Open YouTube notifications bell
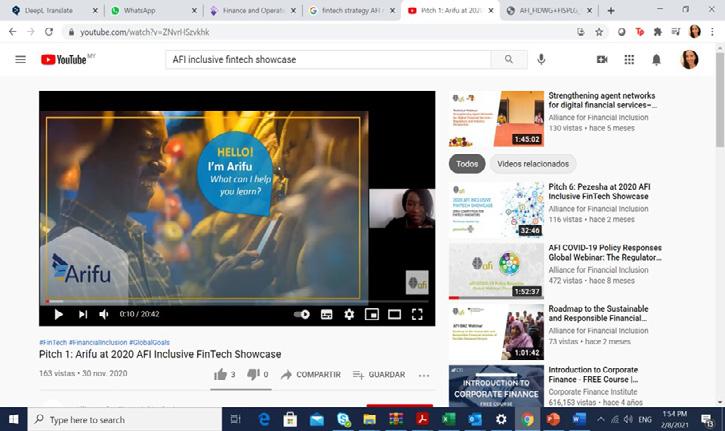 point(656,59)
